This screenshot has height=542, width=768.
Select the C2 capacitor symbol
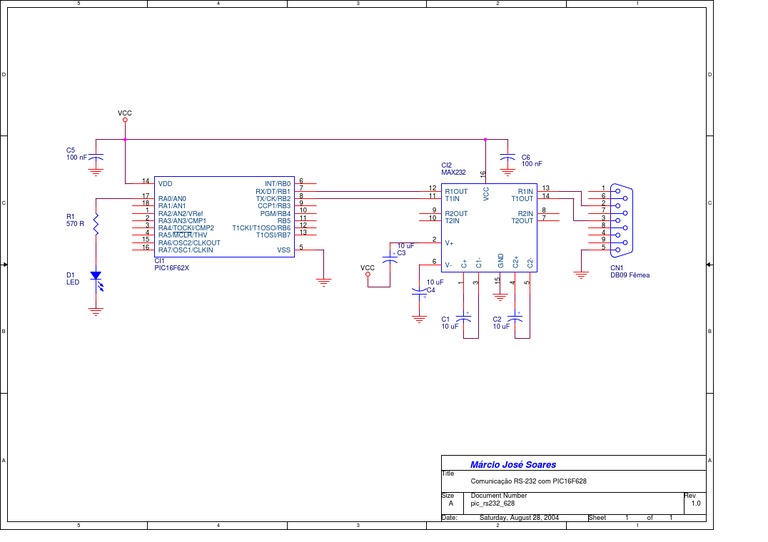pyautogui.click(x=515, y=318)
